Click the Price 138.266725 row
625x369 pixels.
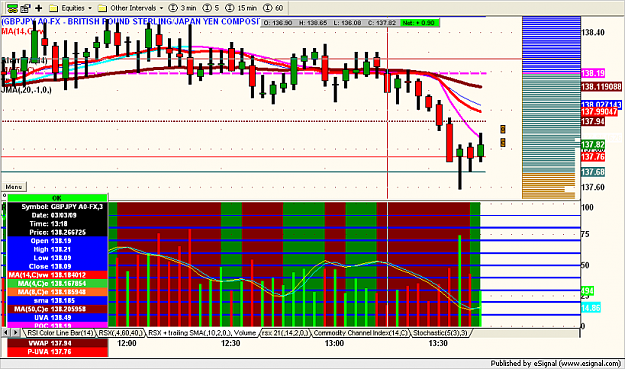[57, 232]
